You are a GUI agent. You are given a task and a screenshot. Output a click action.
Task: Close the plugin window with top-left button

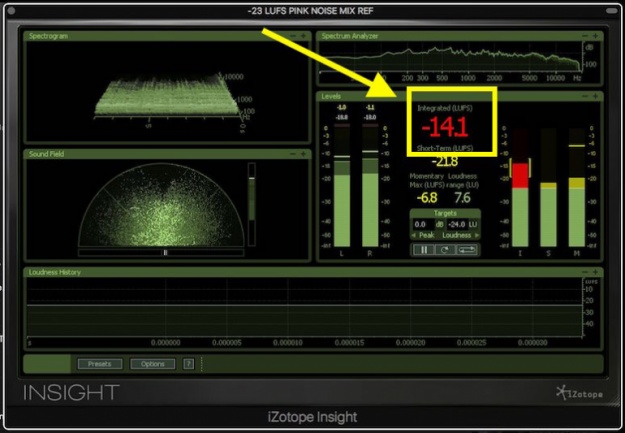[x=12, y=11]
